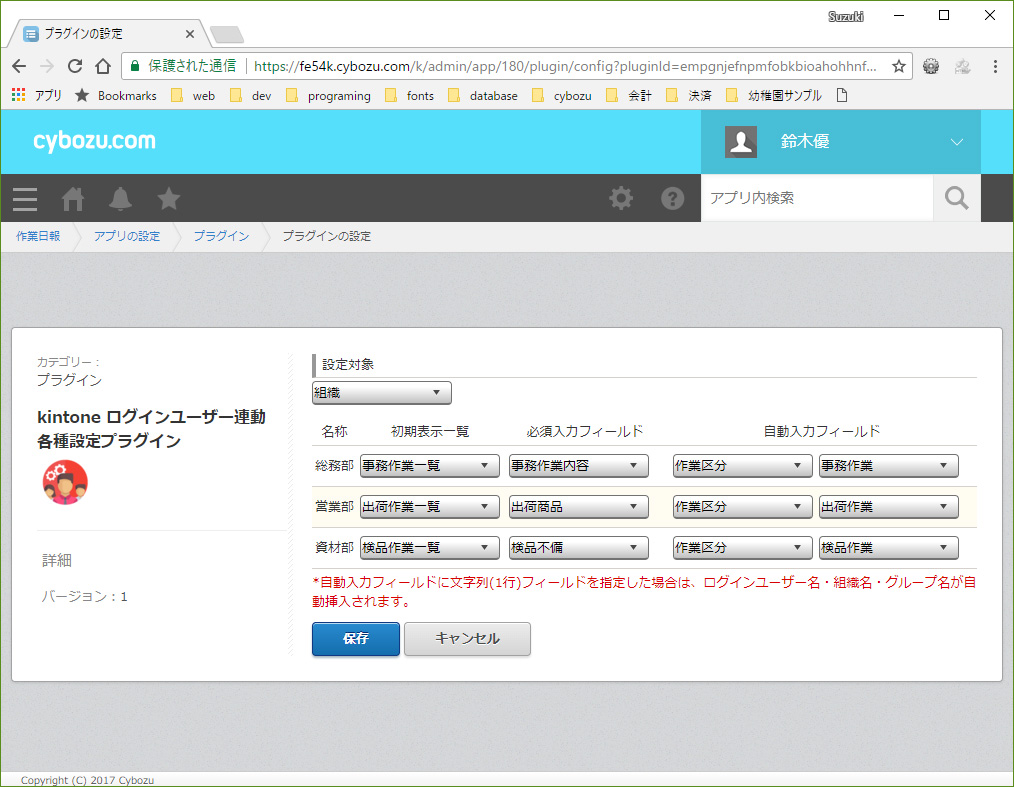
Task: Open the settings gear icon in kintone bar
Action: tap(621, 198)
